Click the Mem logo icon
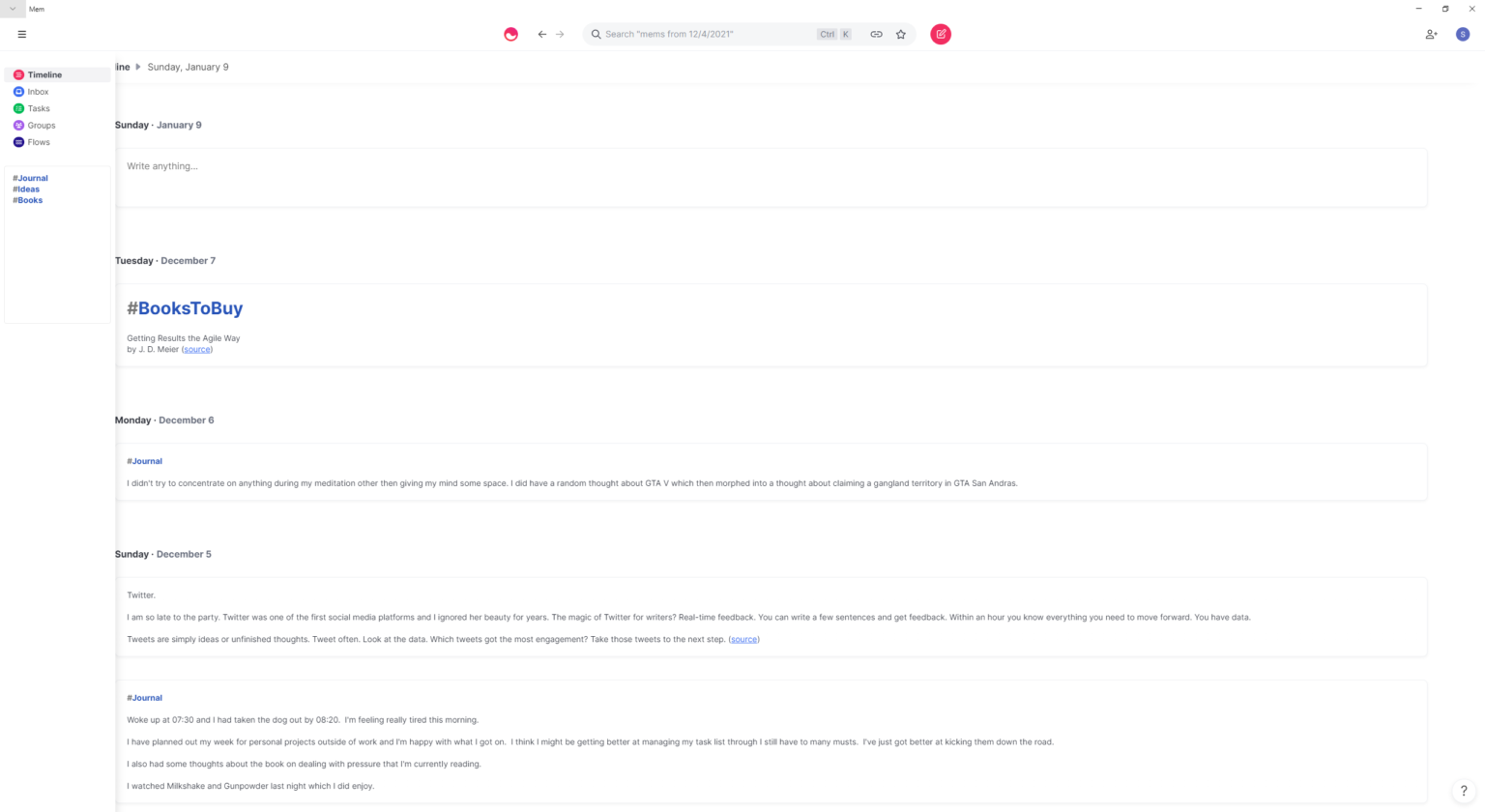Image resolution: width=1485 pixels, height=812 pixels. (x=510, y=34)
